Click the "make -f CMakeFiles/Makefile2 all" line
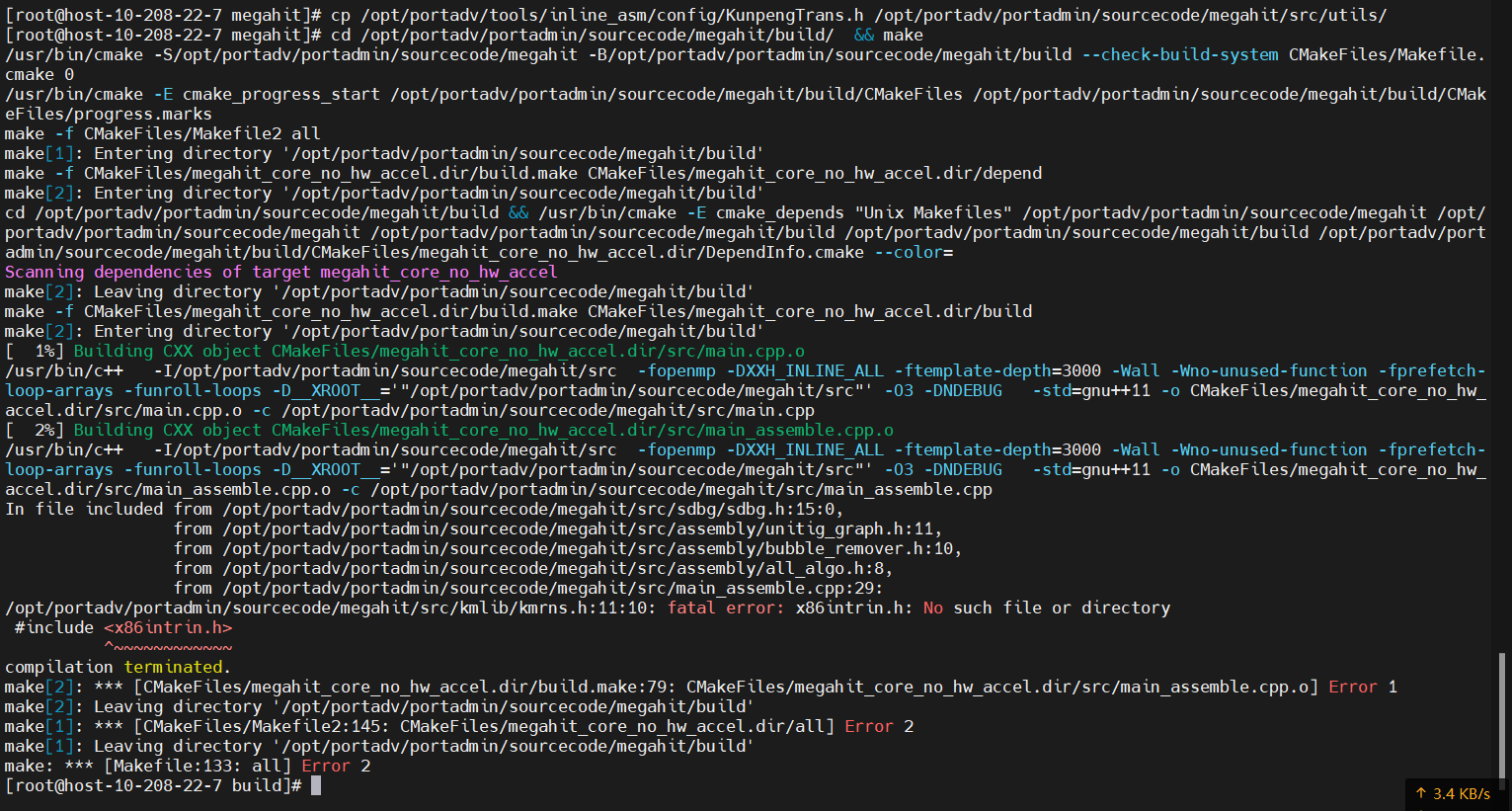Image resolution: width=1512 pixels, height=811 pixels. [163, 133]
